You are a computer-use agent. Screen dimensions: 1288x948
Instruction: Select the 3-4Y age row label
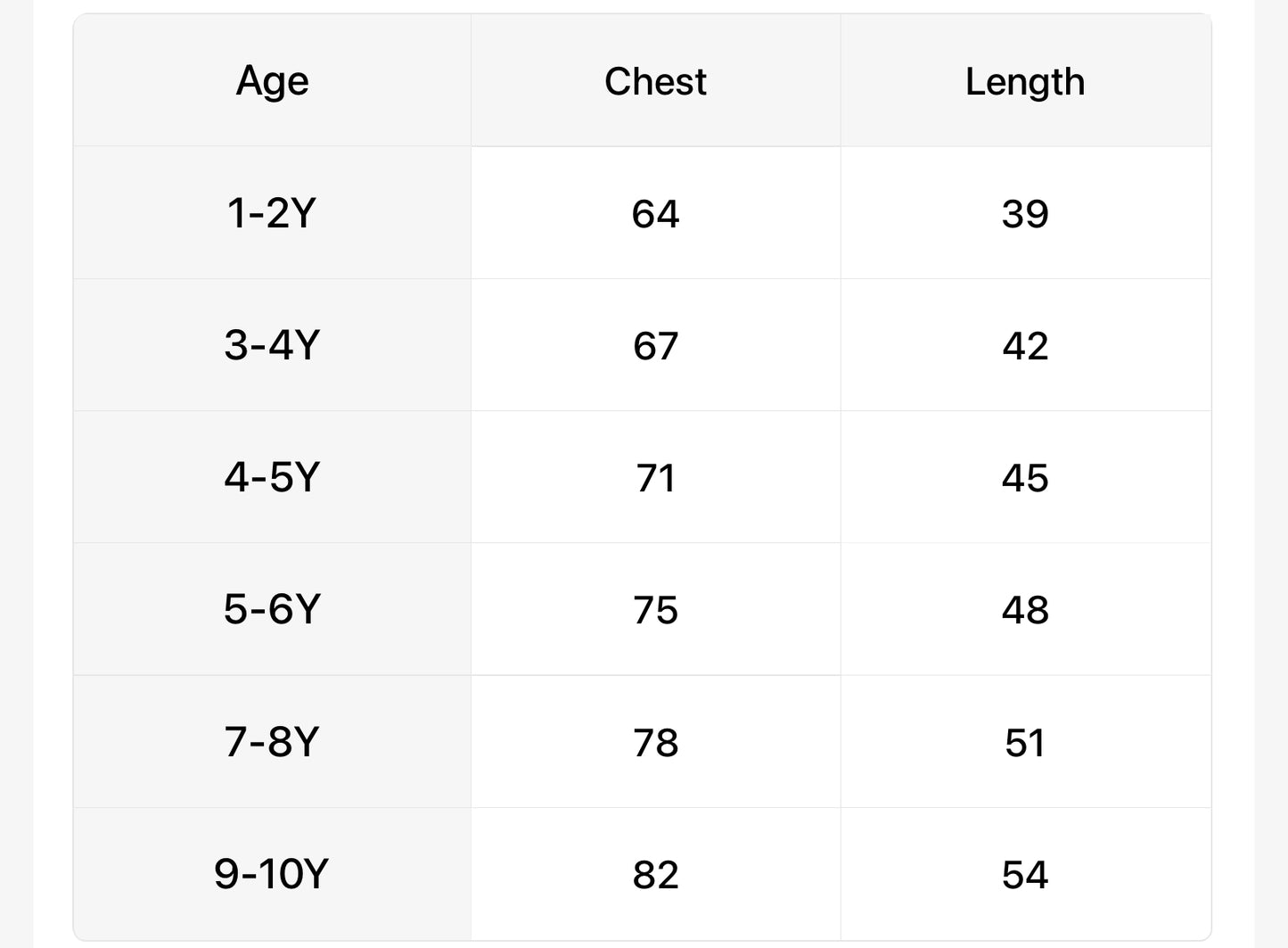tap(272, 345)
